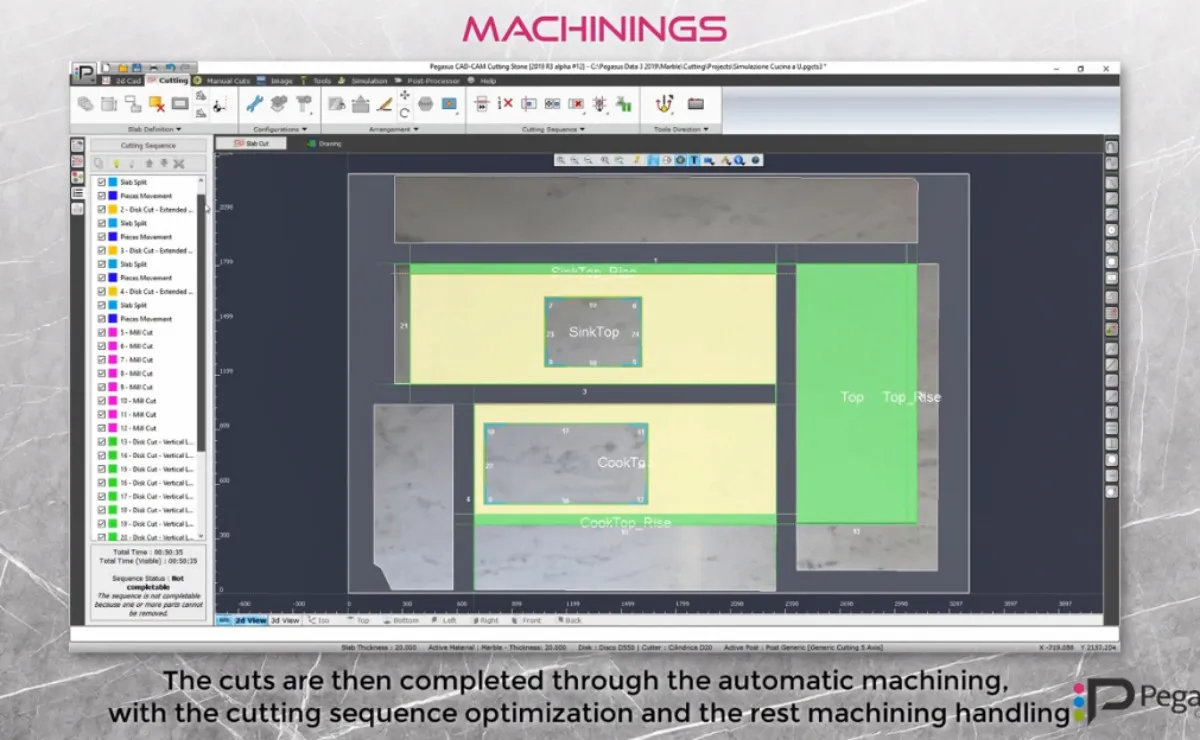Screen dimensions: 1200x740
Task: Expand the Slab Definition group dropdown
Action: (x=155, y=129)
